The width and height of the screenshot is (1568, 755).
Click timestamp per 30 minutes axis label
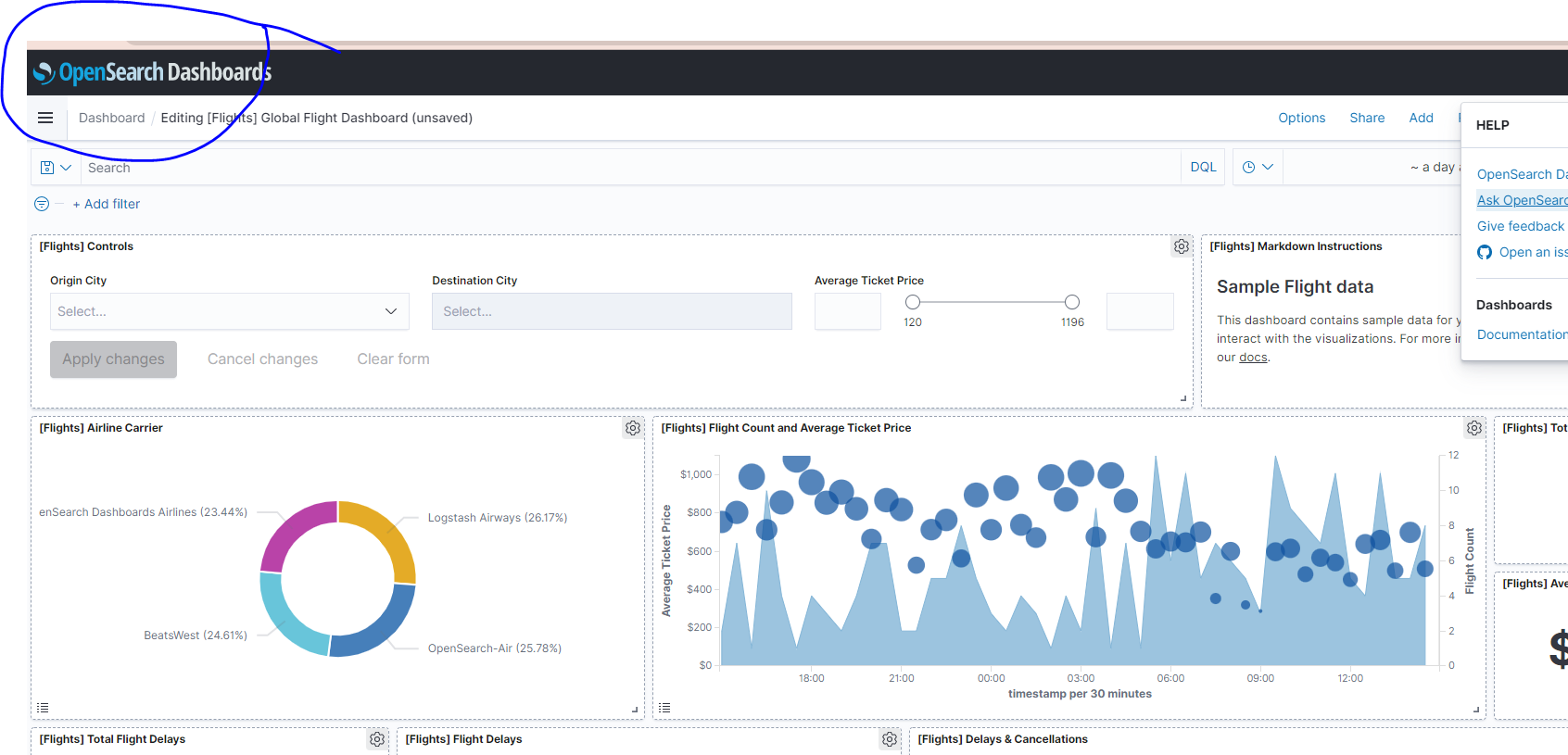pyautogui.click(x=1080, y=694)
